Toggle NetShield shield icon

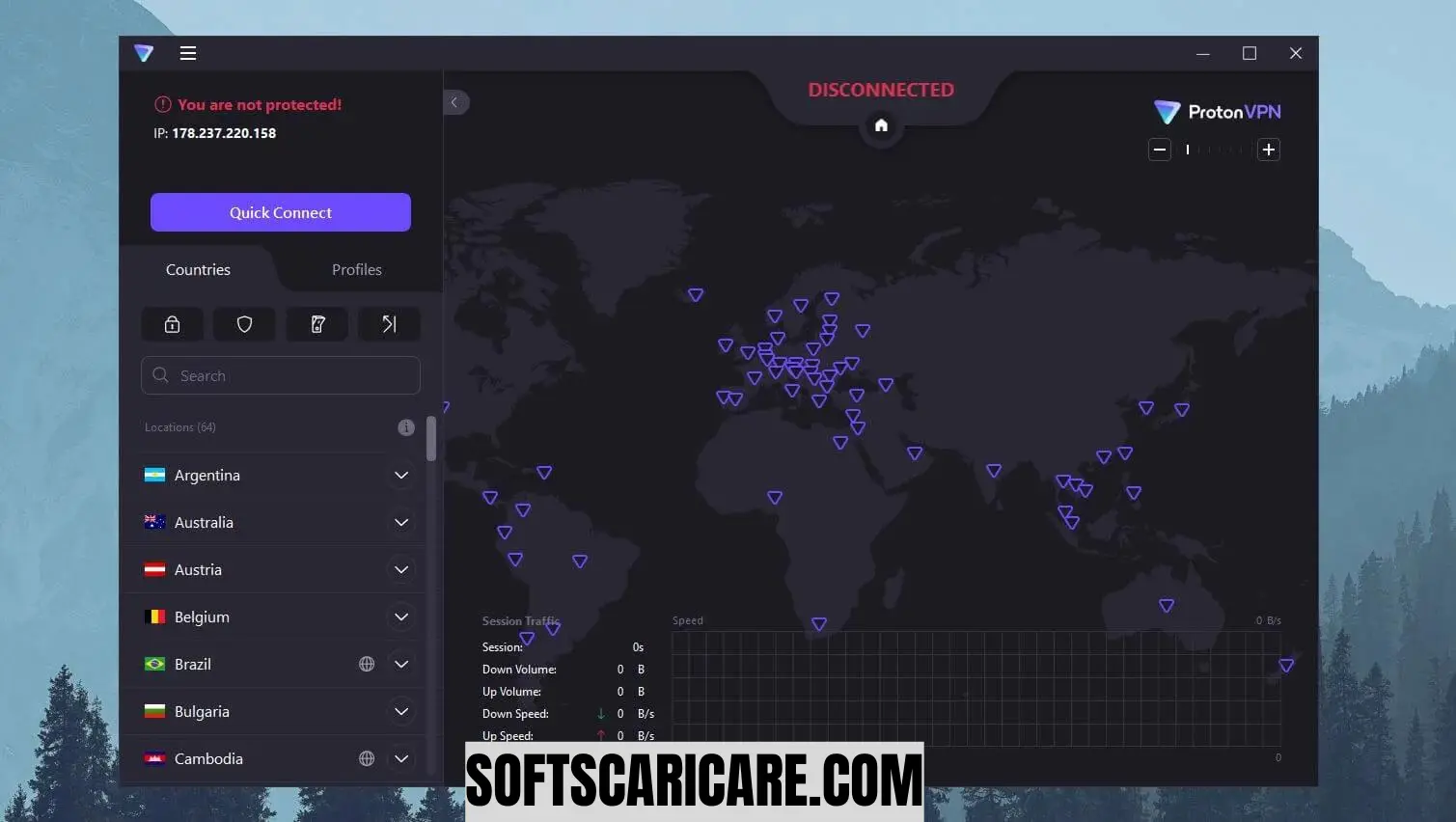point(244,324)
